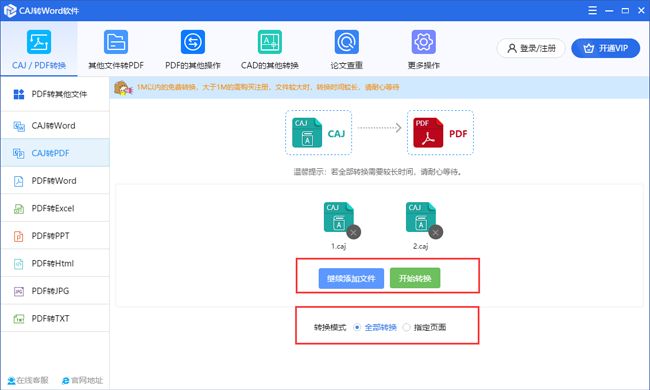The image size is (650, 390).
Task: Select the 1.caj file thumbnail
Action: pos(338,217)
